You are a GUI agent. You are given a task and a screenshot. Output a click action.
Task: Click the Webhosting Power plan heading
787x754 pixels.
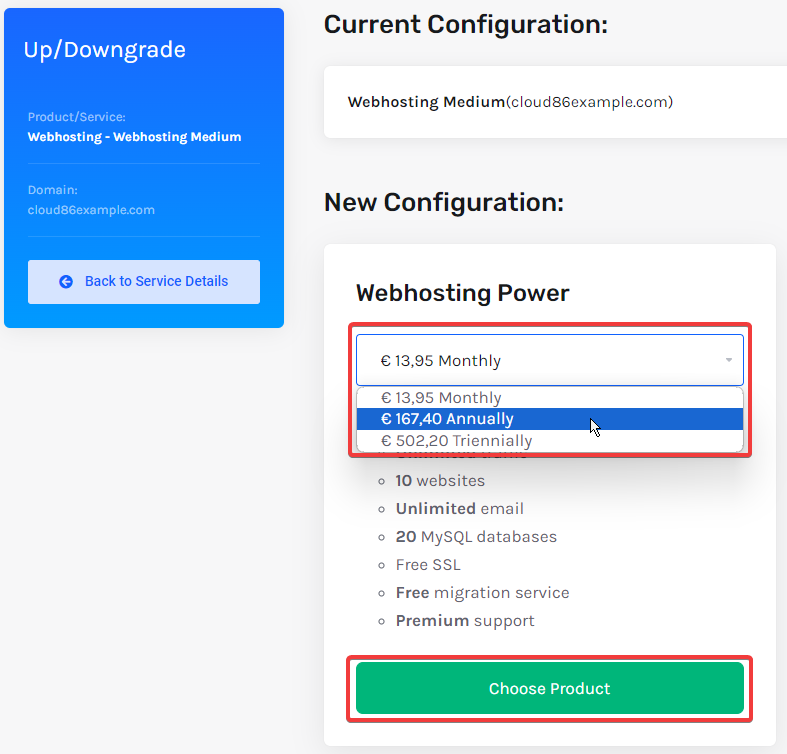coord(462,293)
